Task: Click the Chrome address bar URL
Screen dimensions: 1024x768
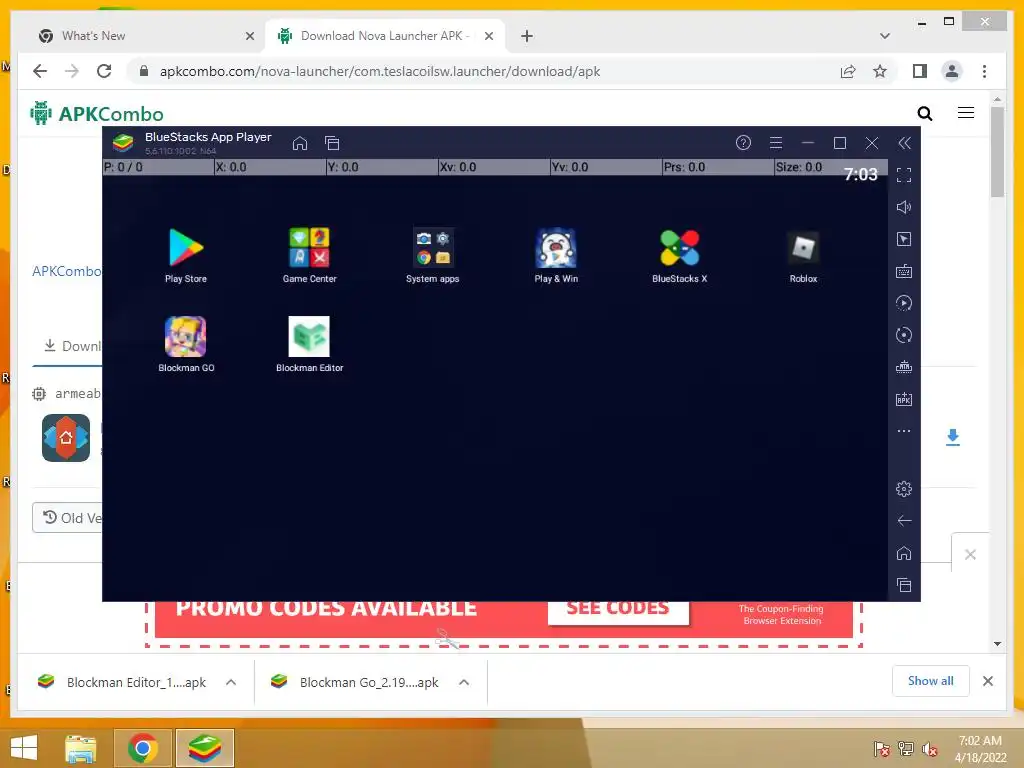Action: click(x=379, y=71)
